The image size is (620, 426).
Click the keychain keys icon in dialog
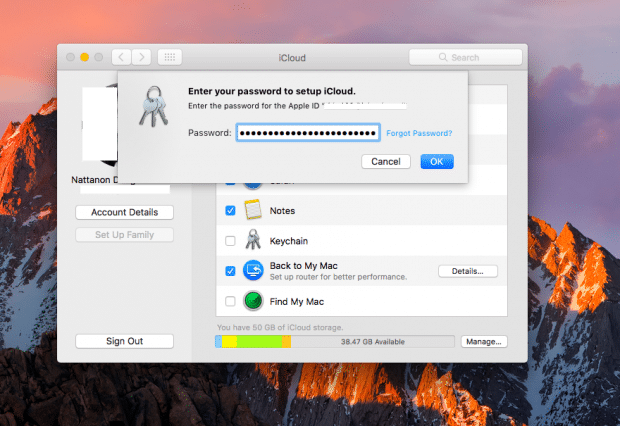(153, 107)
